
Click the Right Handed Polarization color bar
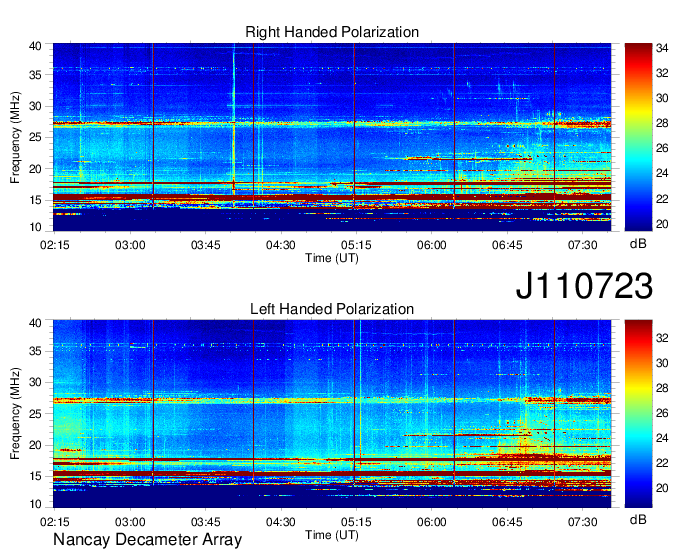(x=638, y=137)
